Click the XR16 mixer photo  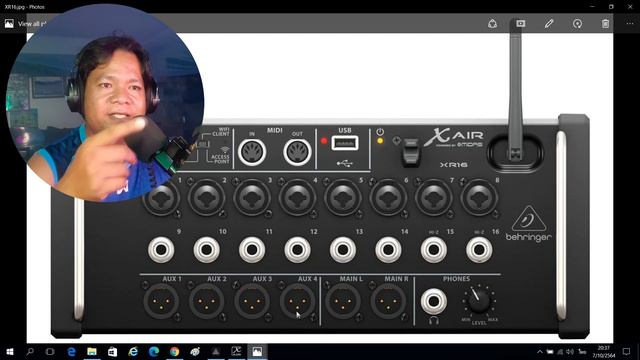[x=320, y=188]
